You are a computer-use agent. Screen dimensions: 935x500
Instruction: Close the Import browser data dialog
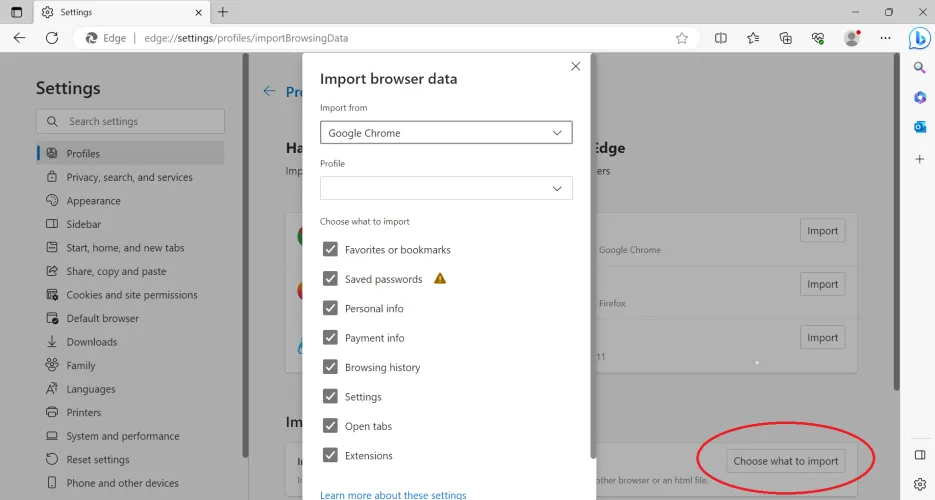(x=575, y=67)
